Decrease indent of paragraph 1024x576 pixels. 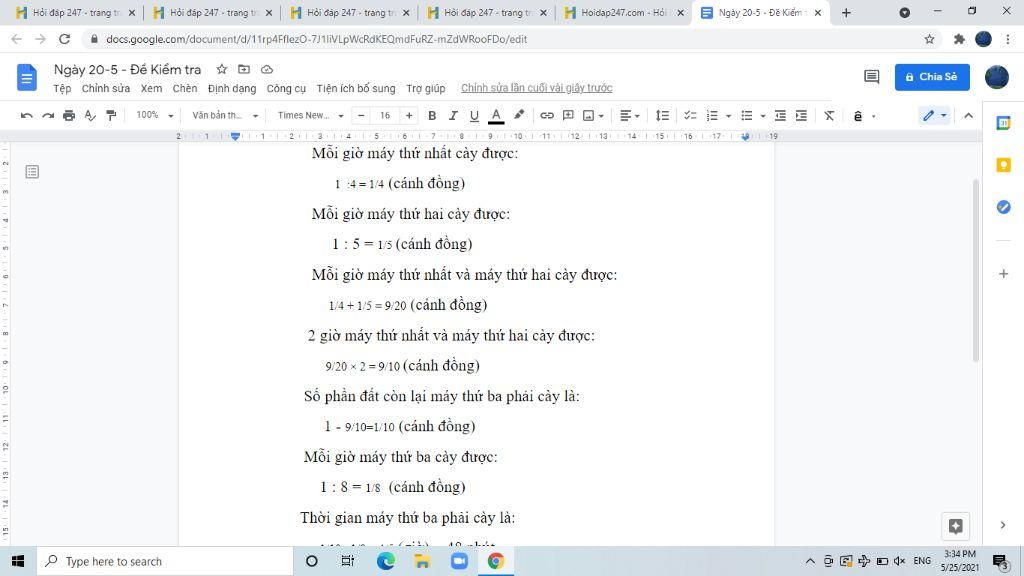(780, 116)
